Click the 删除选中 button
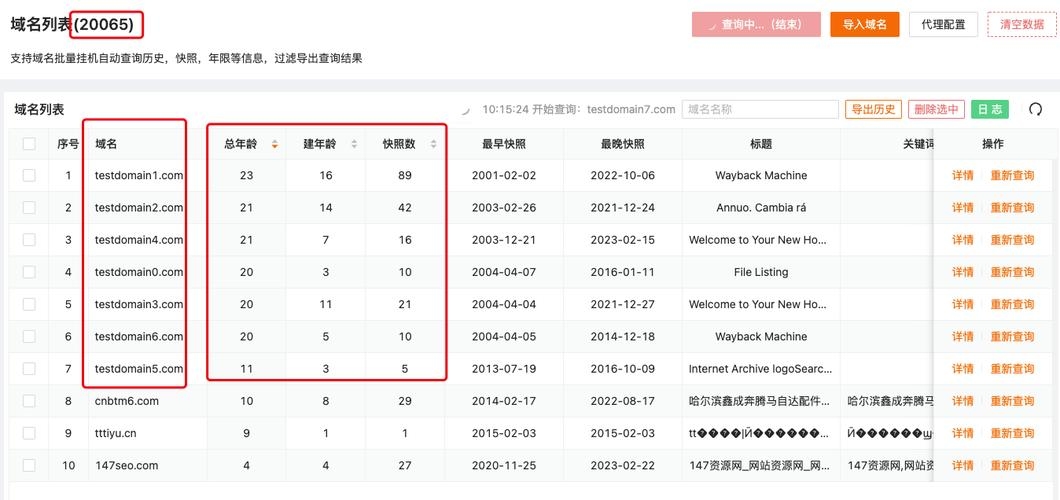Viewport: 1060px width, 500px height. (936, 109)
